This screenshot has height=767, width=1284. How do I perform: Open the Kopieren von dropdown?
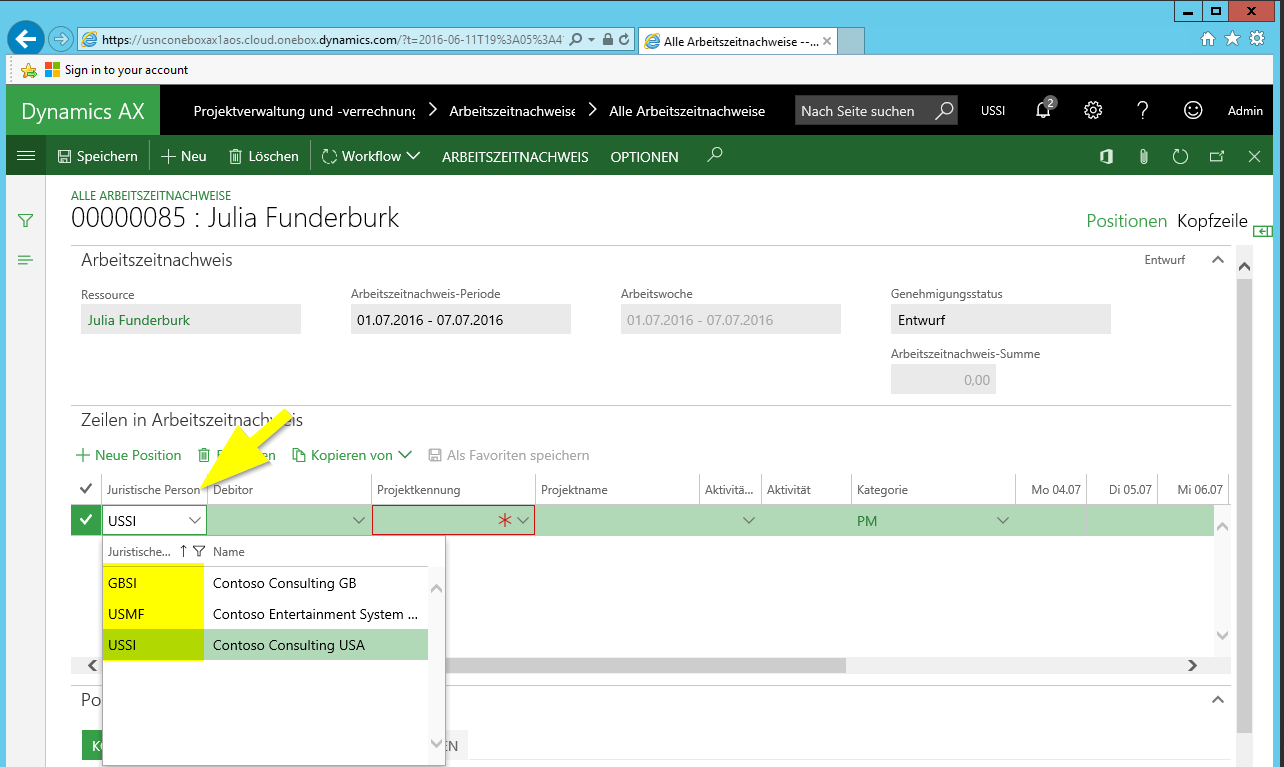coord(352,455)
